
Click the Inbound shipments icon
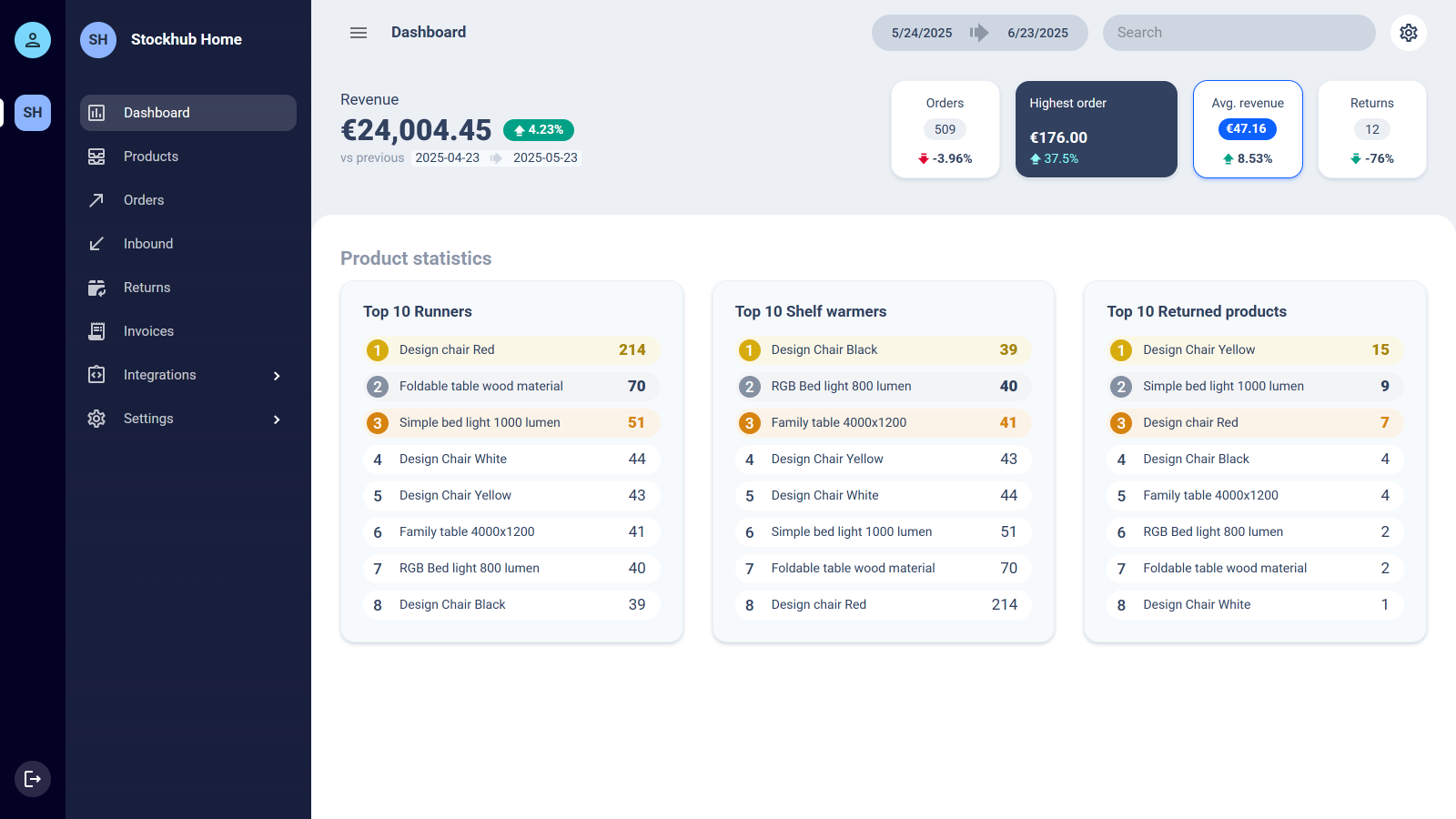[96, 243]
